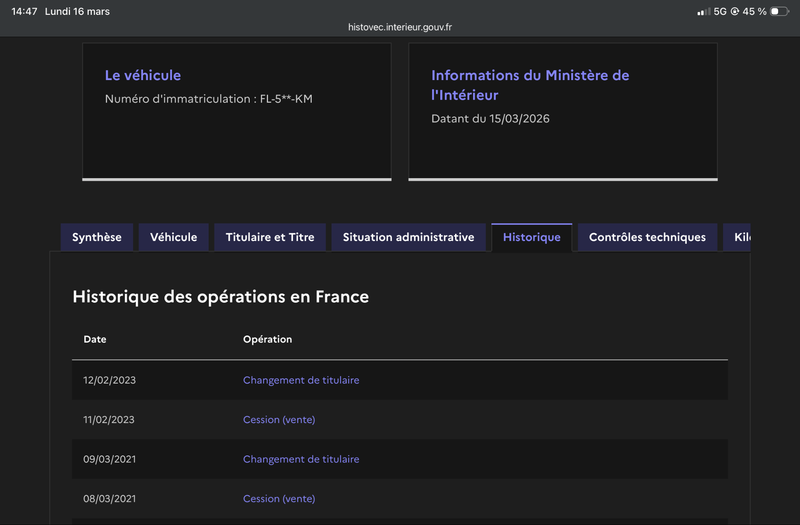
Task: Click the Opération column header
Action: 267,339
